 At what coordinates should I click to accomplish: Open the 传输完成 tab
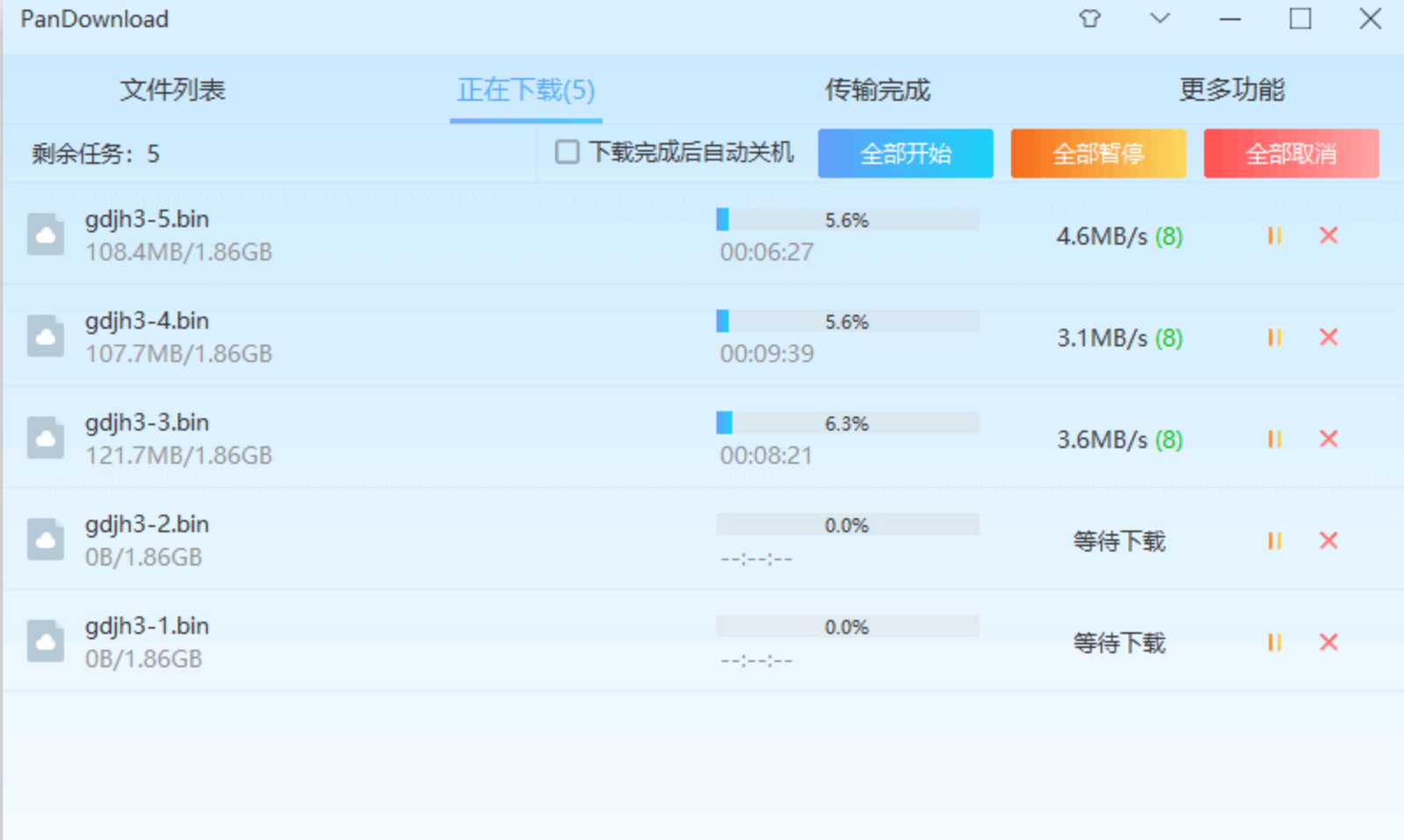(878, 89)
